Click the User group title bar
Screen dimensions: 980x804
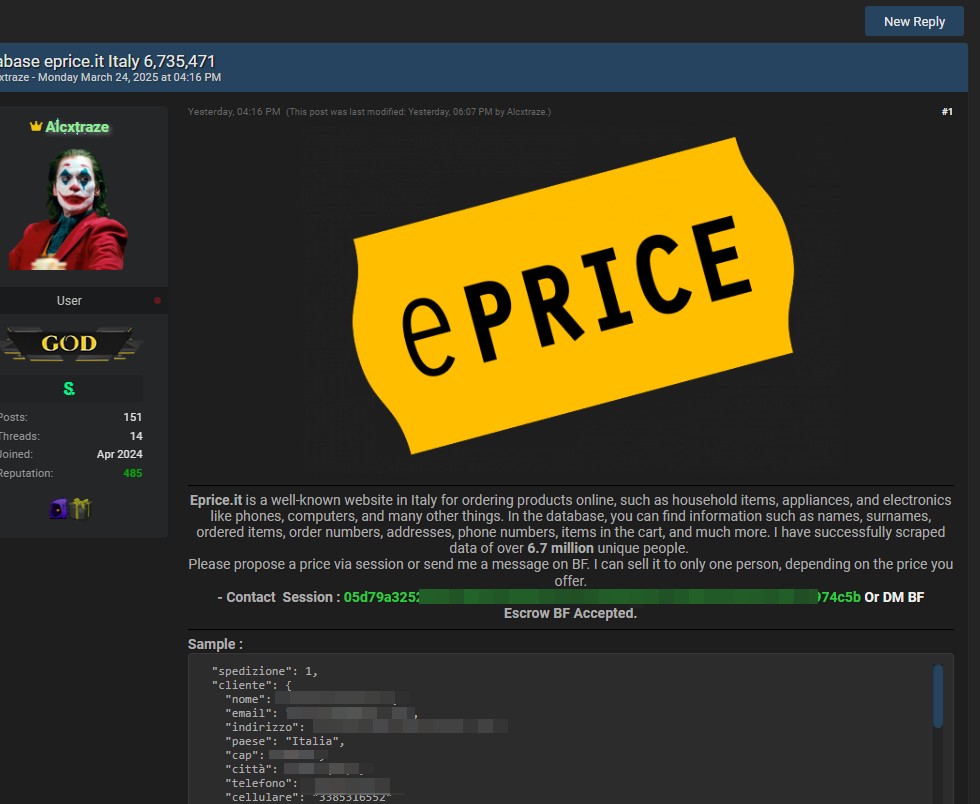click(69, 301)
